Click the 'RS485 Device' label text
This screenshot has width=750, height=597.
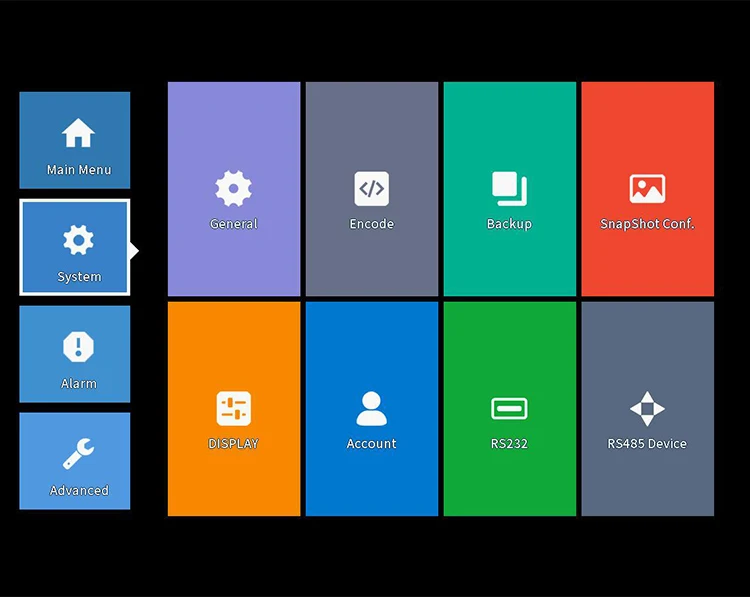pyautogui.click(x=647, y=444)
